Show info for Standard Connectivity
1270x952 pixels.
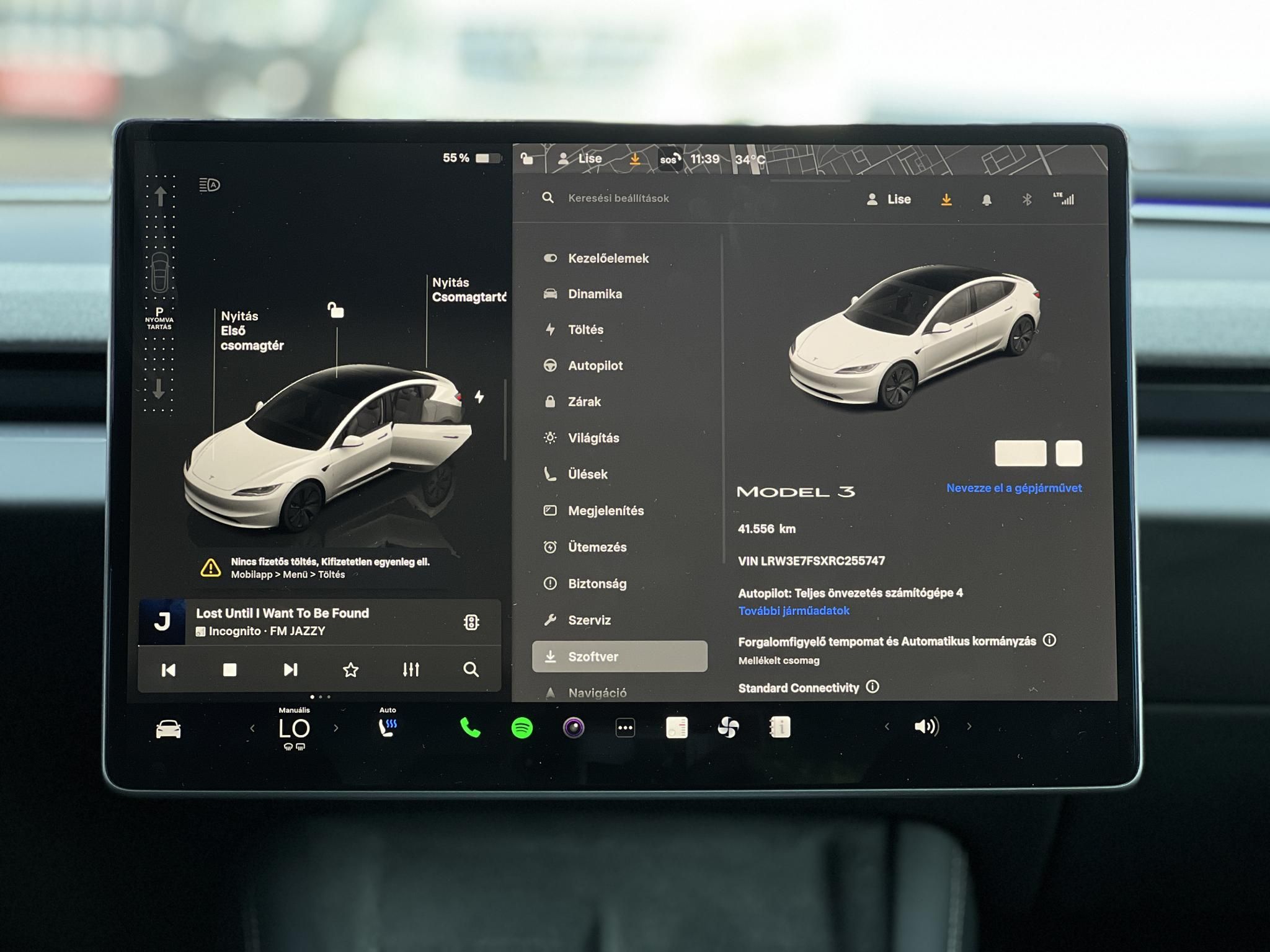click(x=873, y=687)
